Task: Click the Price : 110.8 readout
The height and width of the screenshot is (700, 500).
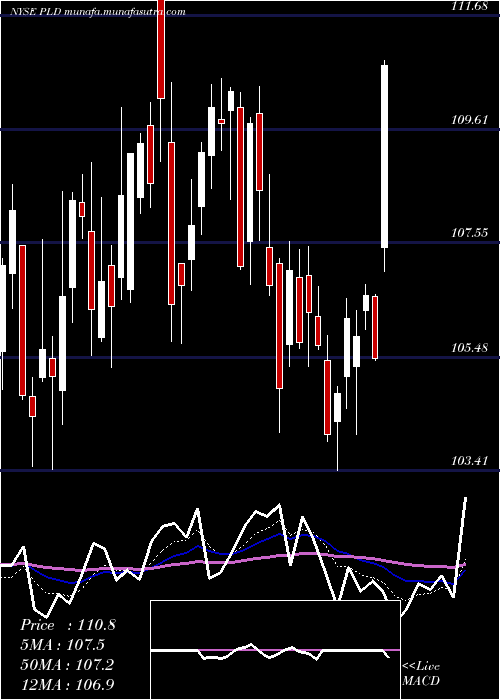Action: pos(68,625)
